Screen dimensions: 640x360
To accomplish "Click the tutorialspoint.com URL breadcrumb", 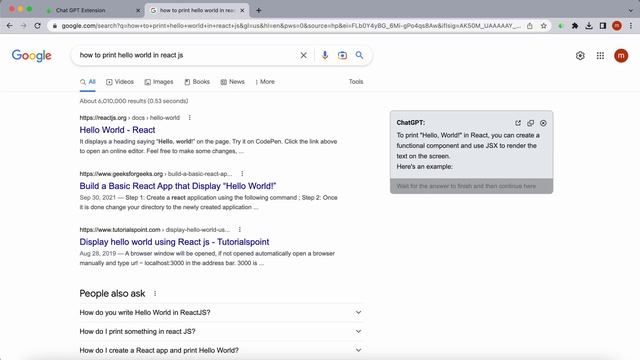I will click(154, 229).
